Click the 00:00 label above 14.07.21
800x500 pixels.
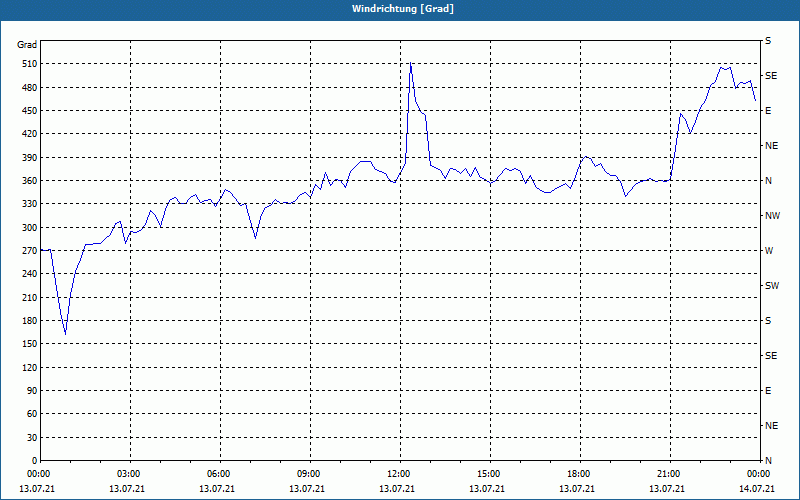click(757, 474)
